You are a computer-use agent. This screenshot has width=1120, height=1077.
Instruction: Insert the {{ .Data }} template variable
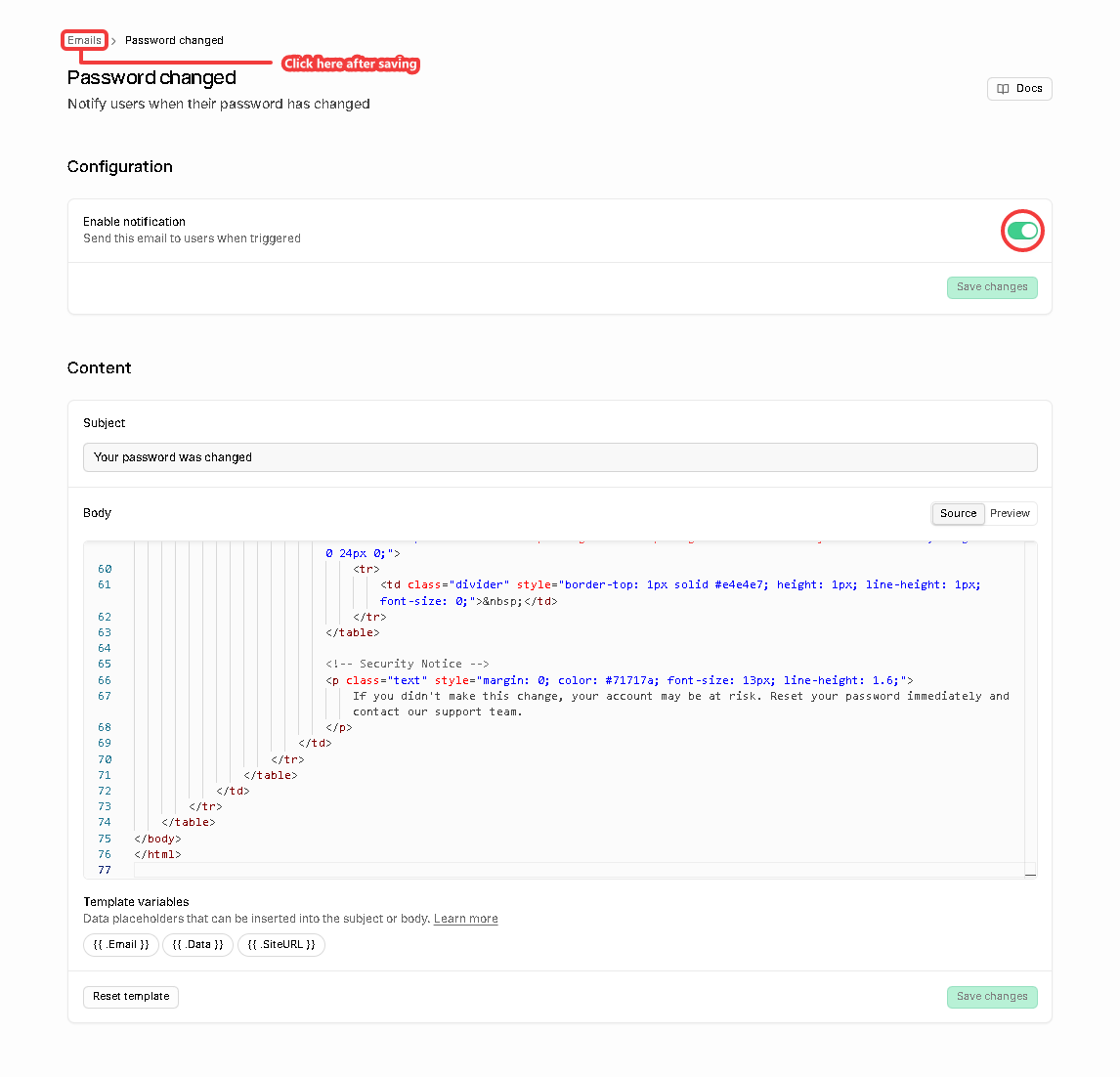197,945
